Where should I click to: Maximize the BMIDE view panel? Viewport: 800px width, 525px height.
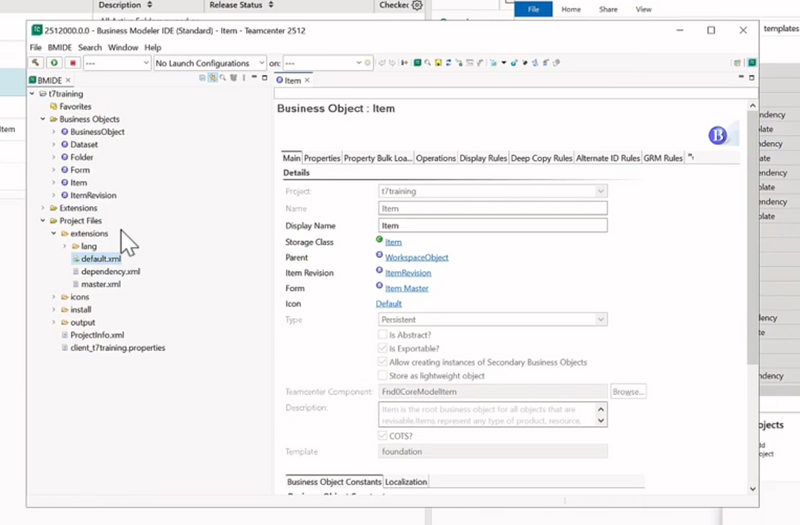pos(264,78)
